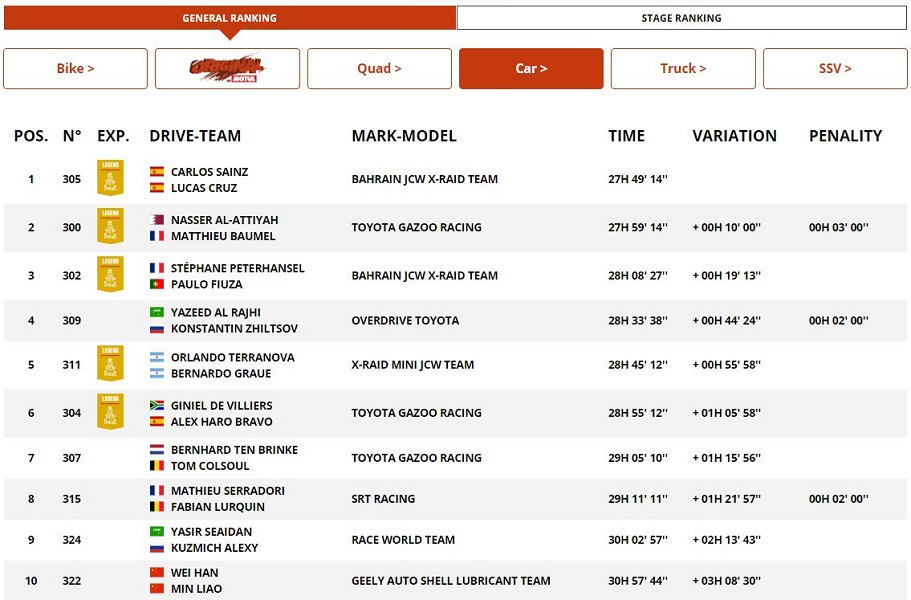Click the POS. column header

pos(31,136)
